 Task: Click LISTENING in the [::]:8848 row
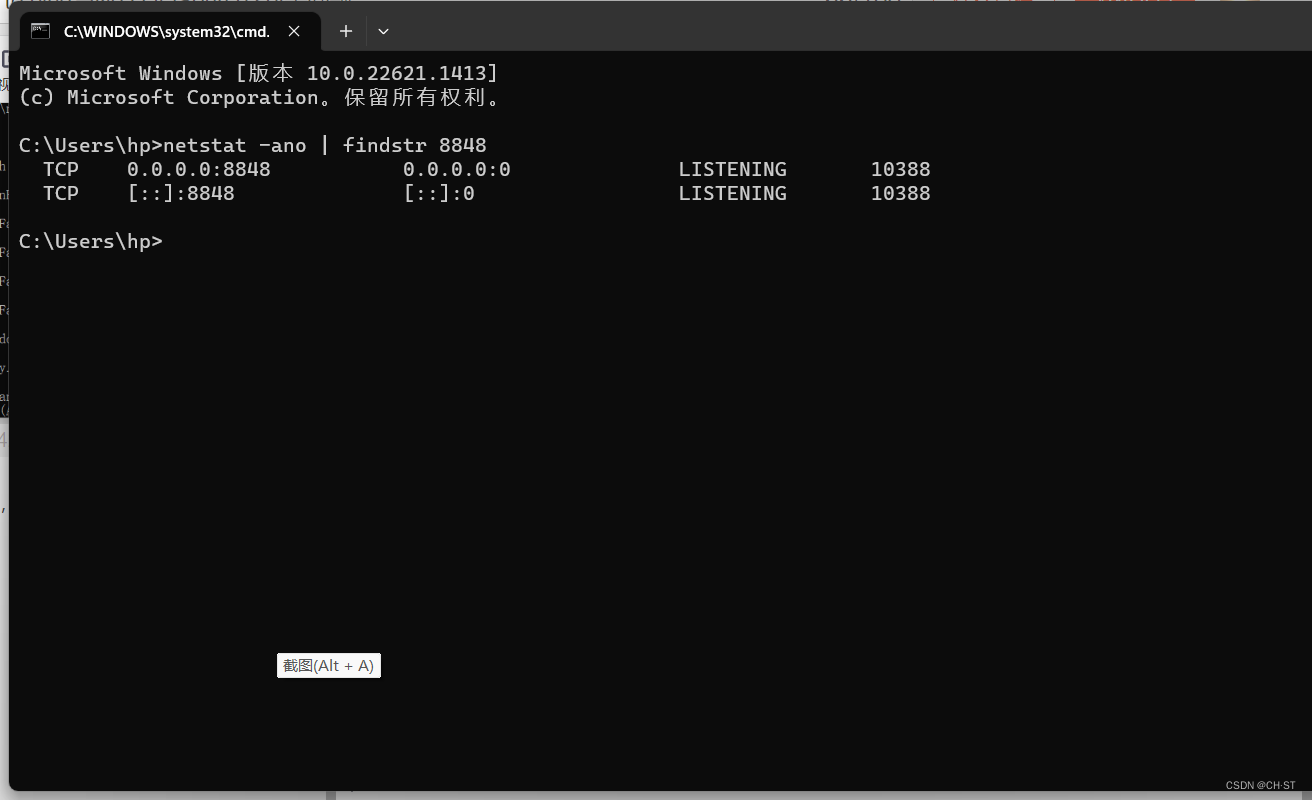(733, 193)
